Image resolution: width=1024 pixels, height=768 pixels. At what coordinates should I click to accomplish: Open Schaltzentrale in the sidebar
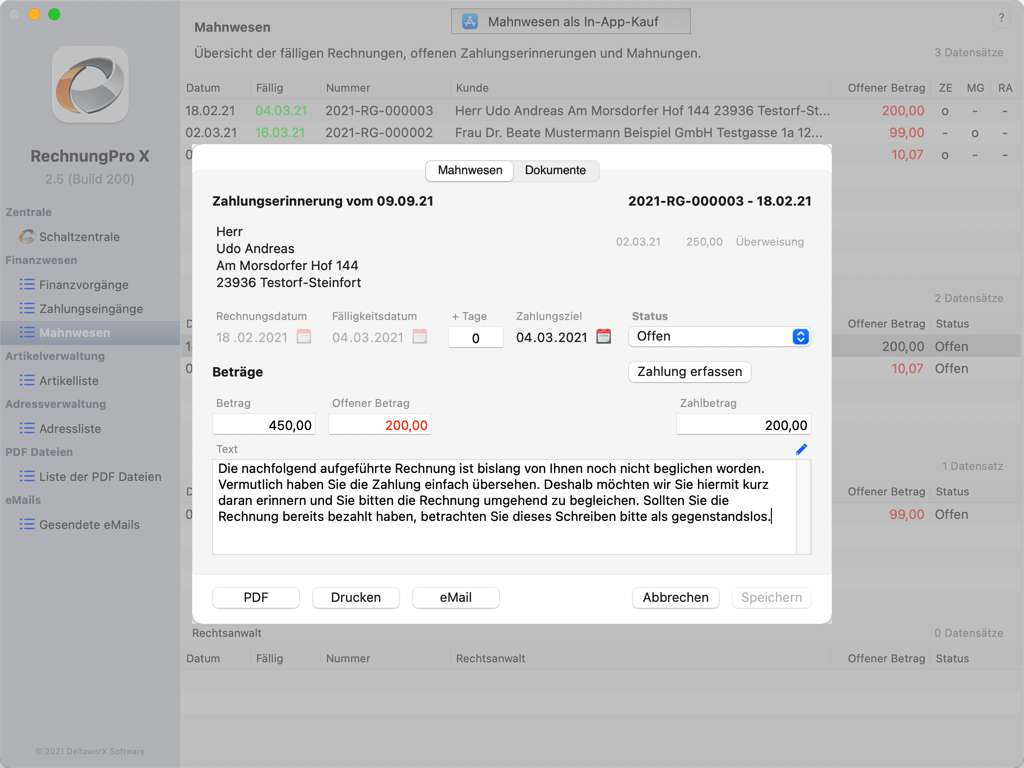click(x=79, y=237)
